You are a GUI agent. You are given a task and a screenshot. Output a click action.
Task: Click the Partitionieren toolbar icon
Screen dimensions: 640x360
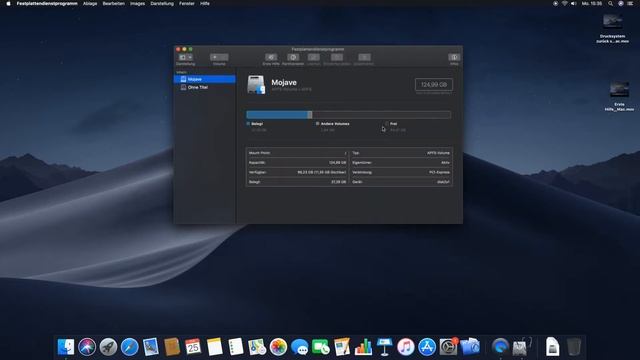coord(293,57)
